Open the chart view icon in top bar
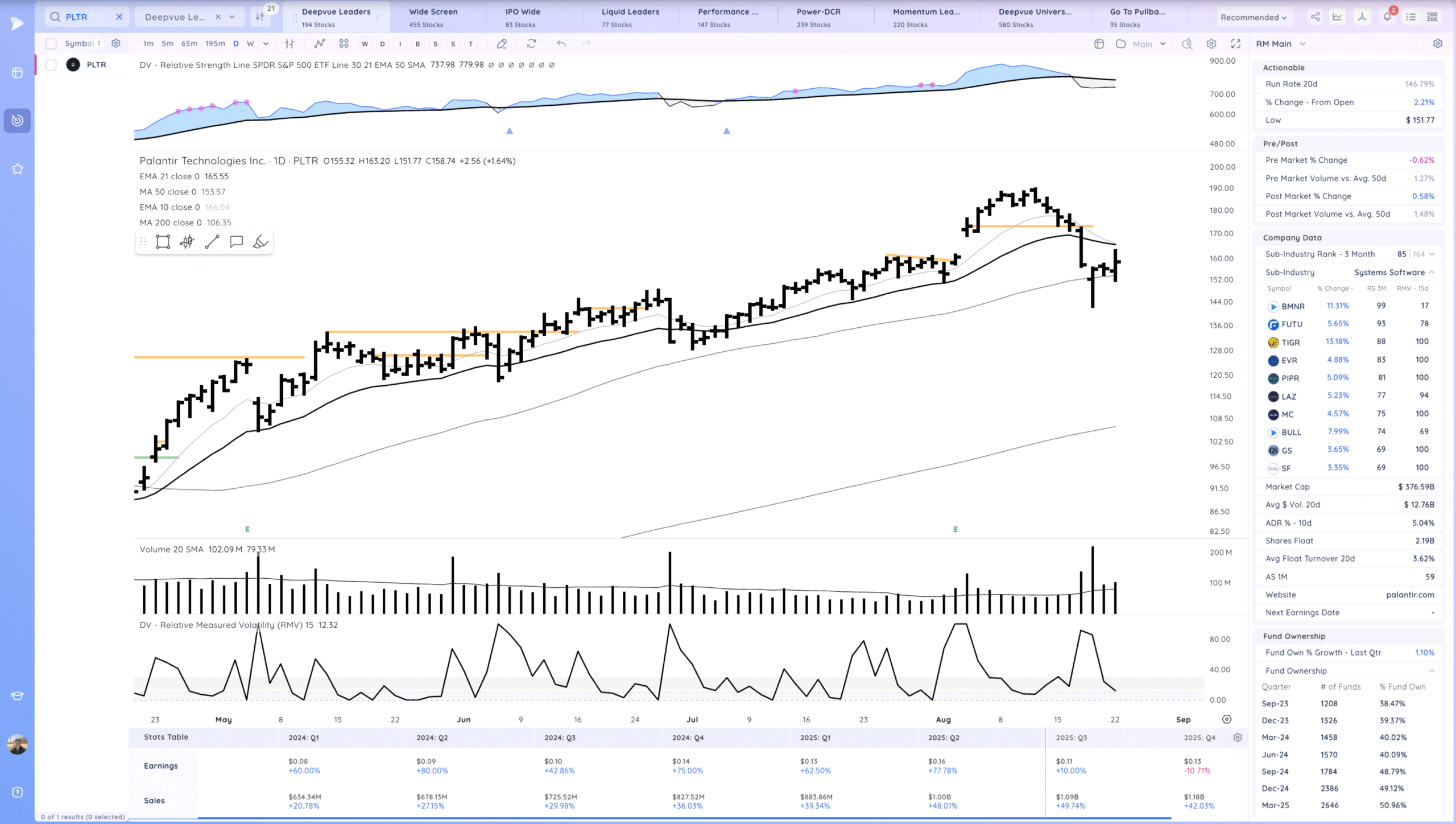The image size is (1456, 824). (x=1337, y=17)
